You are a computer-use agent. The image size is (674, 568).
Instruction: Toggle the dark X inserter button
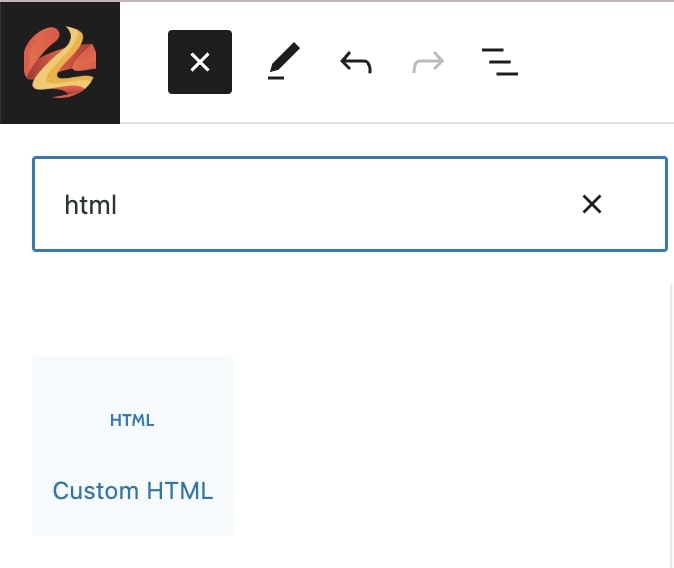pos(200,62)
